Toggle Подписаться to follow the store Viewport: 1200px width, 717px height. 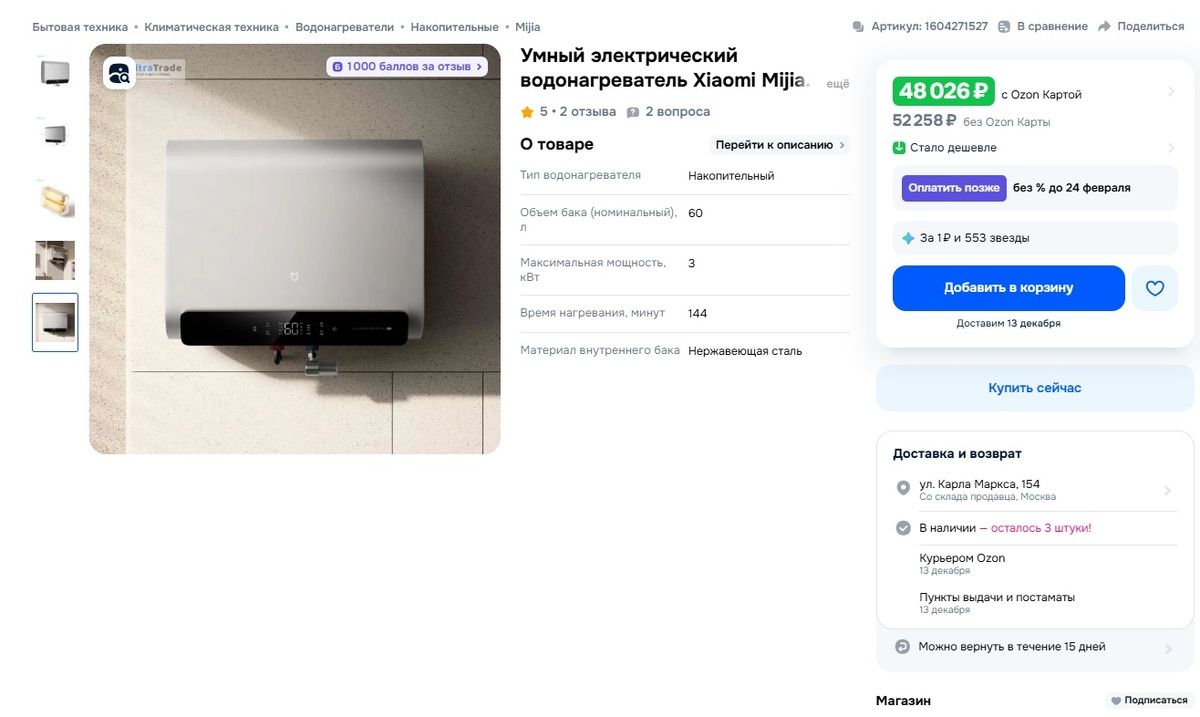(x=1149, y=701)
